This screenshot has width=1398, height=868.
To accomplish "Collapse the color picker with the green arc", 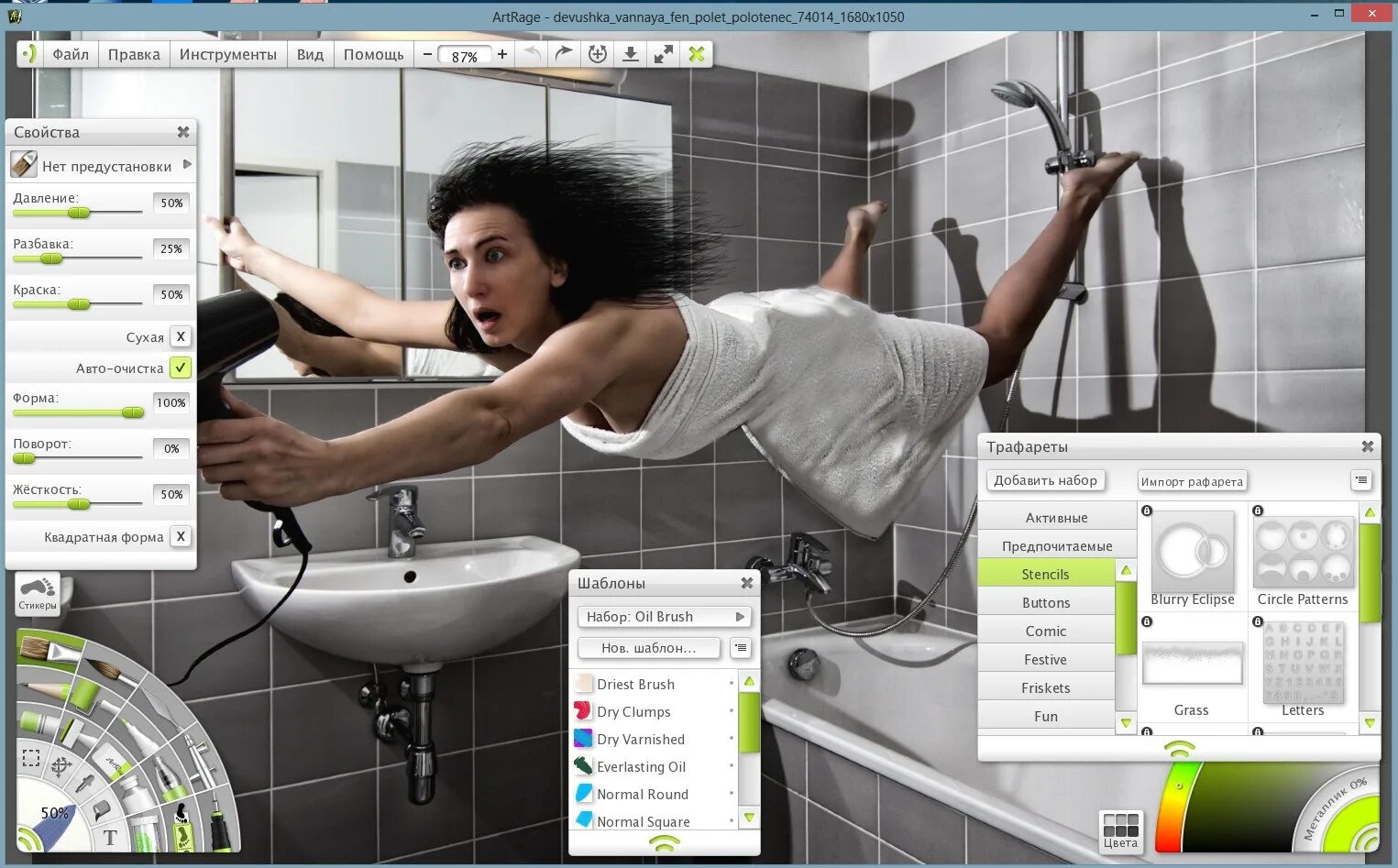I will point(1367,838).
